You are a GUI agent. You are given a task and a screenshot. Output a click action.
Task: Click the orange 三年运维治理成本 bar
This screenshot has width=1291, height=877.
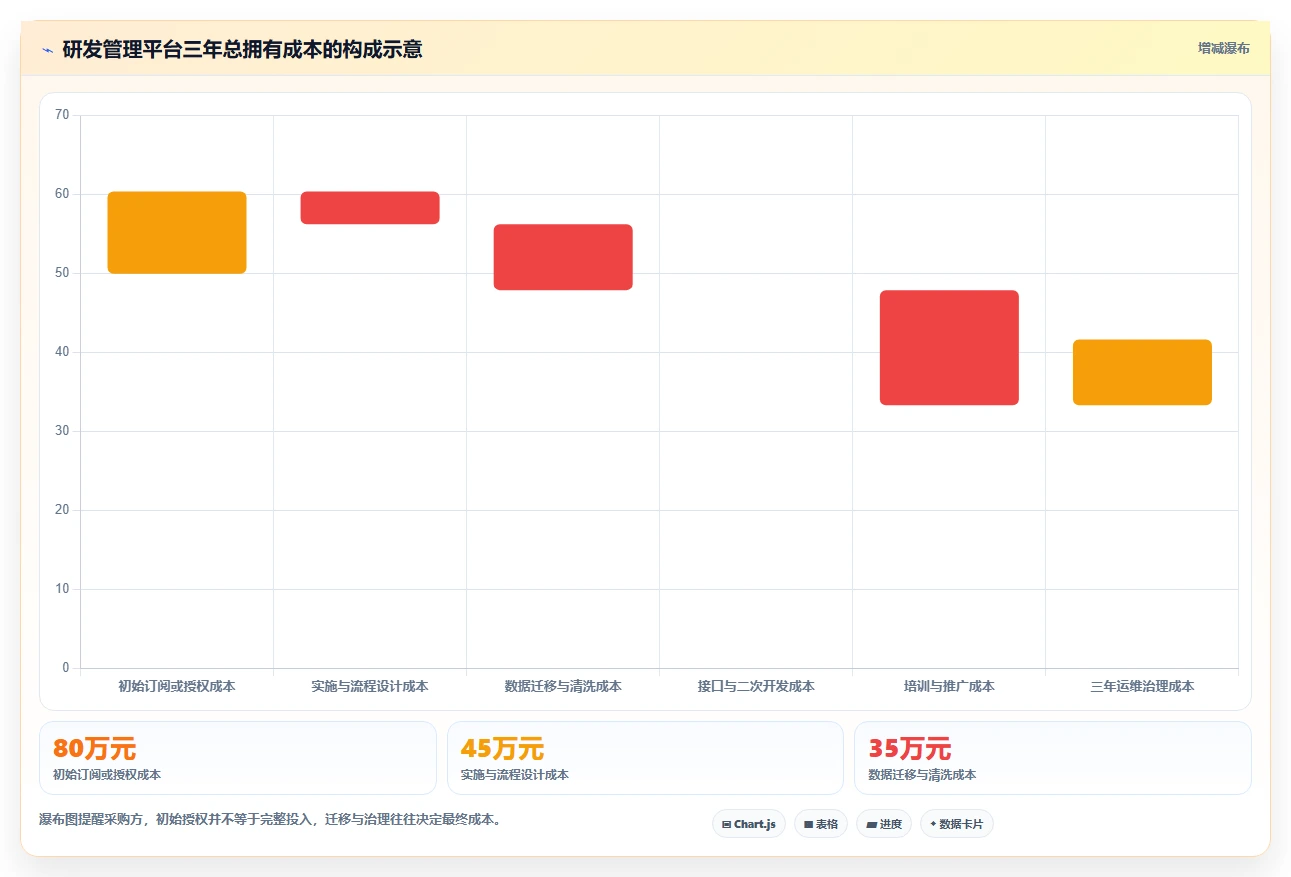pyautogui.click(x=1142, y=372)
